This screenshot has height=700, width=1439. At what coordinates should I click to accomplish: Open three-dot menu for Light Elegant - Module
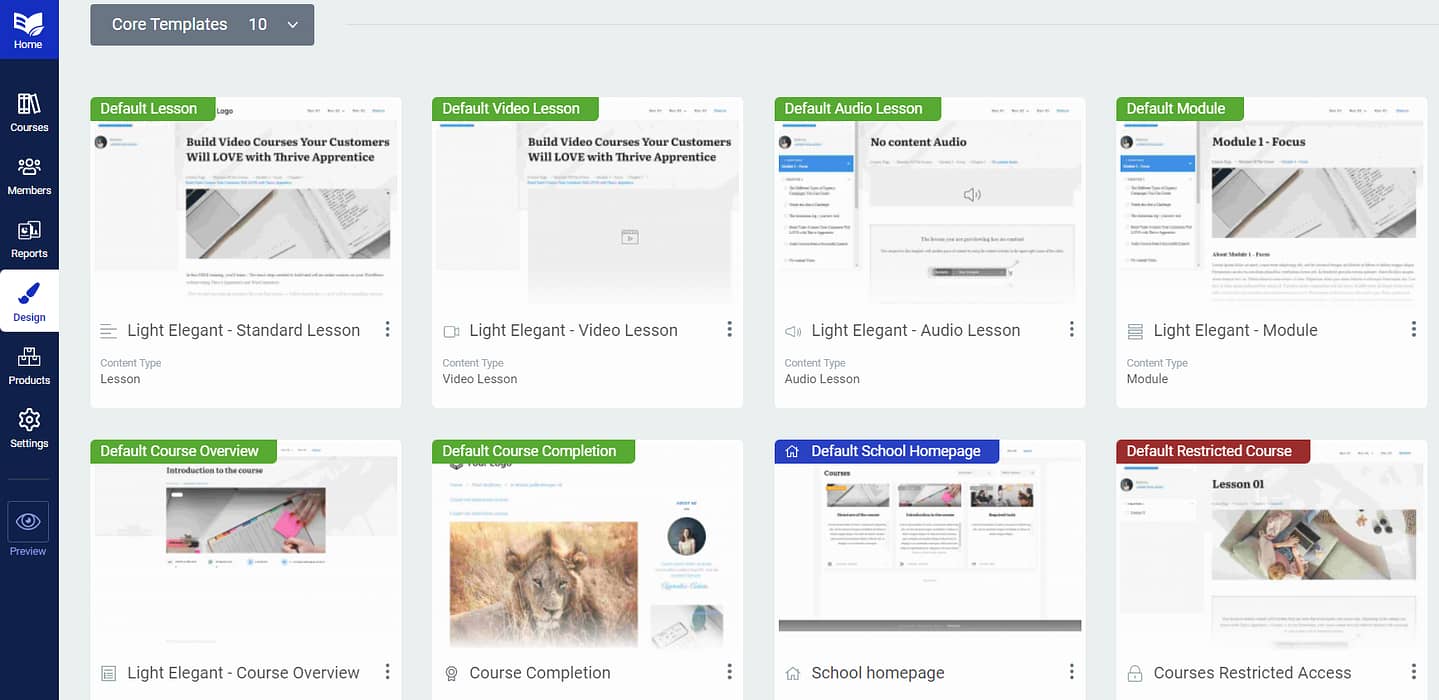click(x=1413, y=329)
